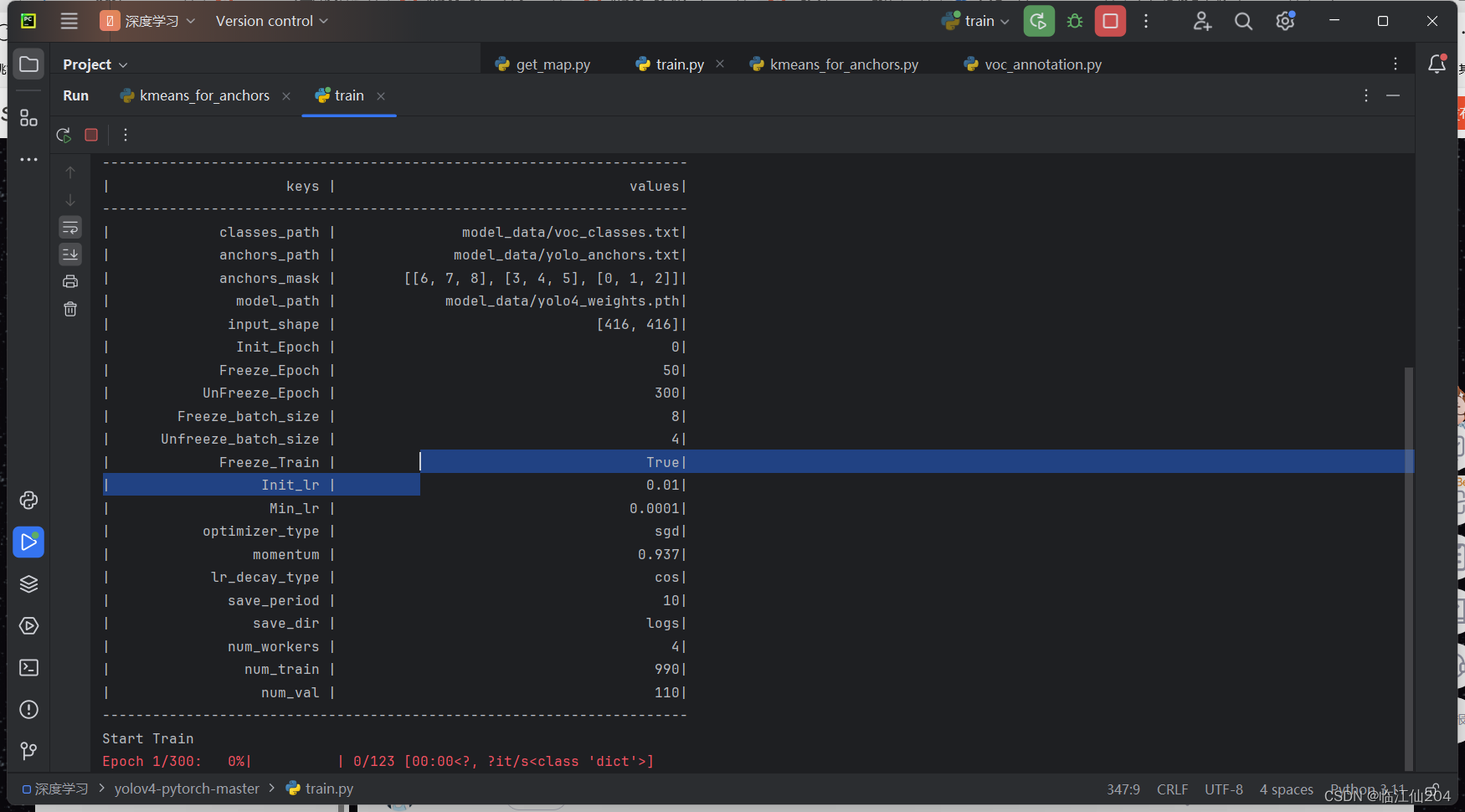Click 深度学习 in the breadcrumb bar
Viewport: 1465px width, 812px height.
pyautogui.click(x=55, y=789)
